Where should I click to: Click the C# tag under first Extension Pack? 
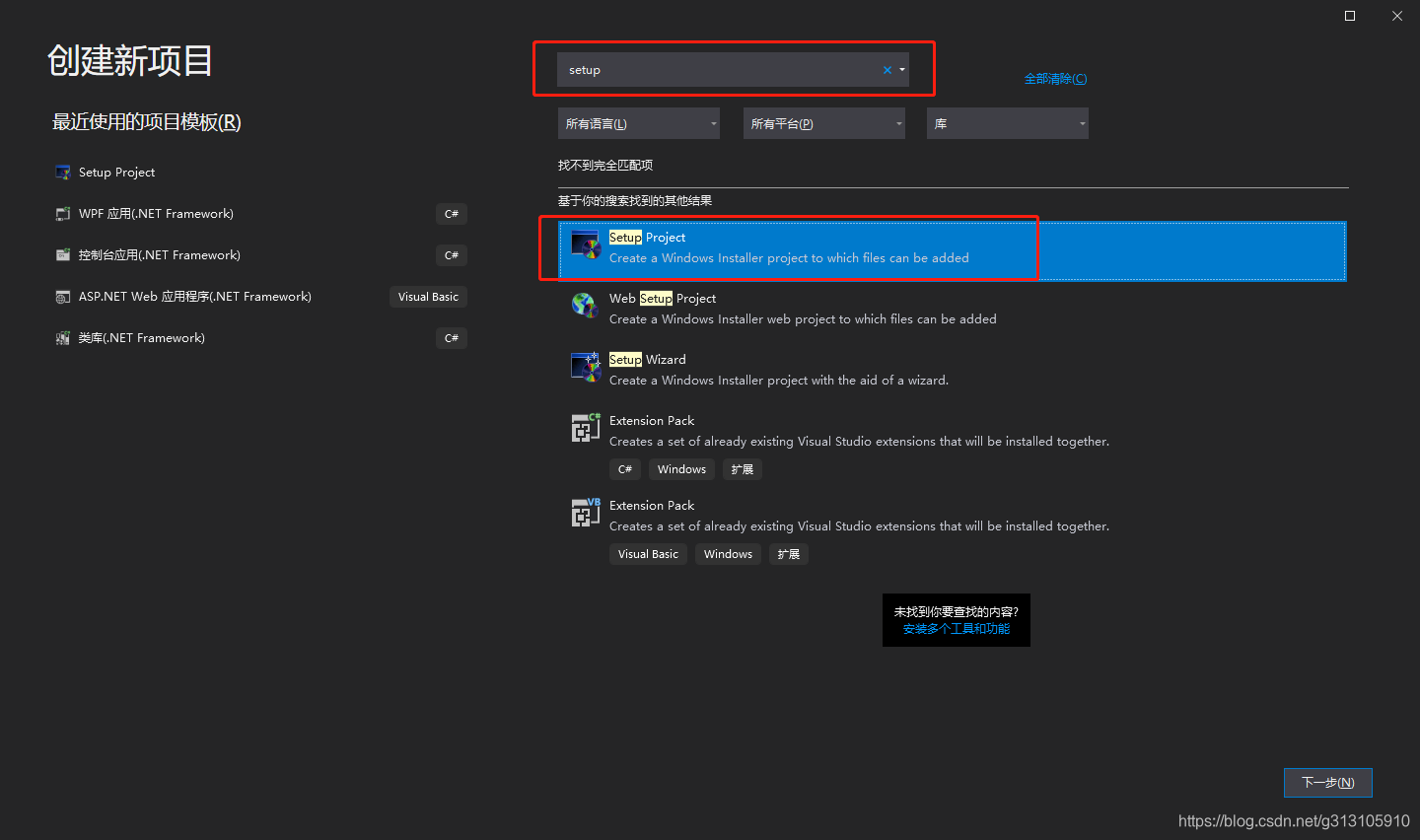click(625, 469)
